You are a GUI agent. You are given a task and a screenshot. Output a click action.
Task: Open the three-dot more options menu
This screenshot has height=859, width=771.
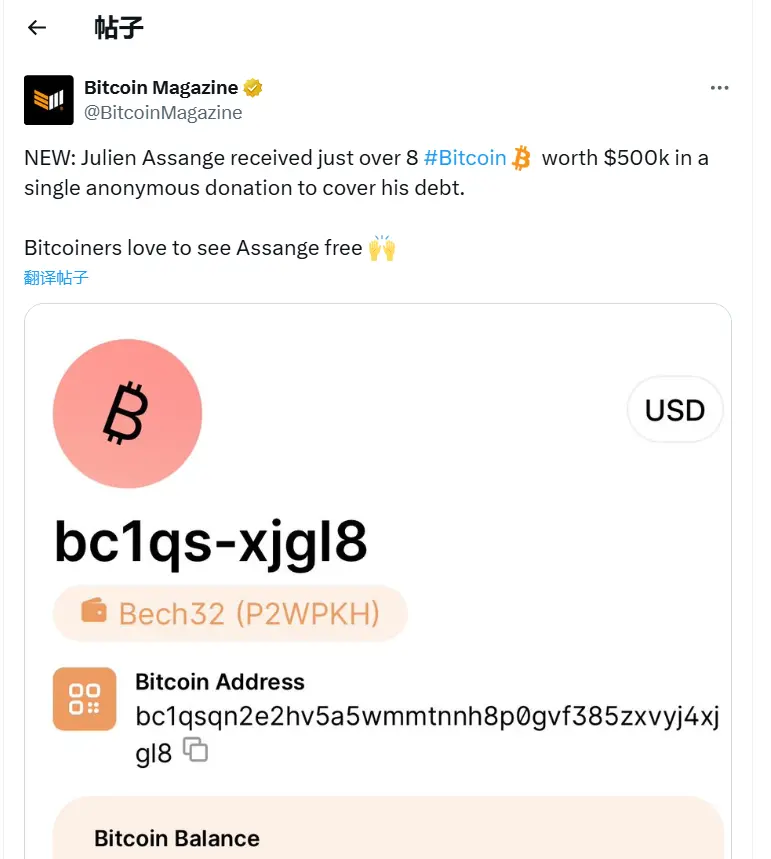[x=719, y=88]
